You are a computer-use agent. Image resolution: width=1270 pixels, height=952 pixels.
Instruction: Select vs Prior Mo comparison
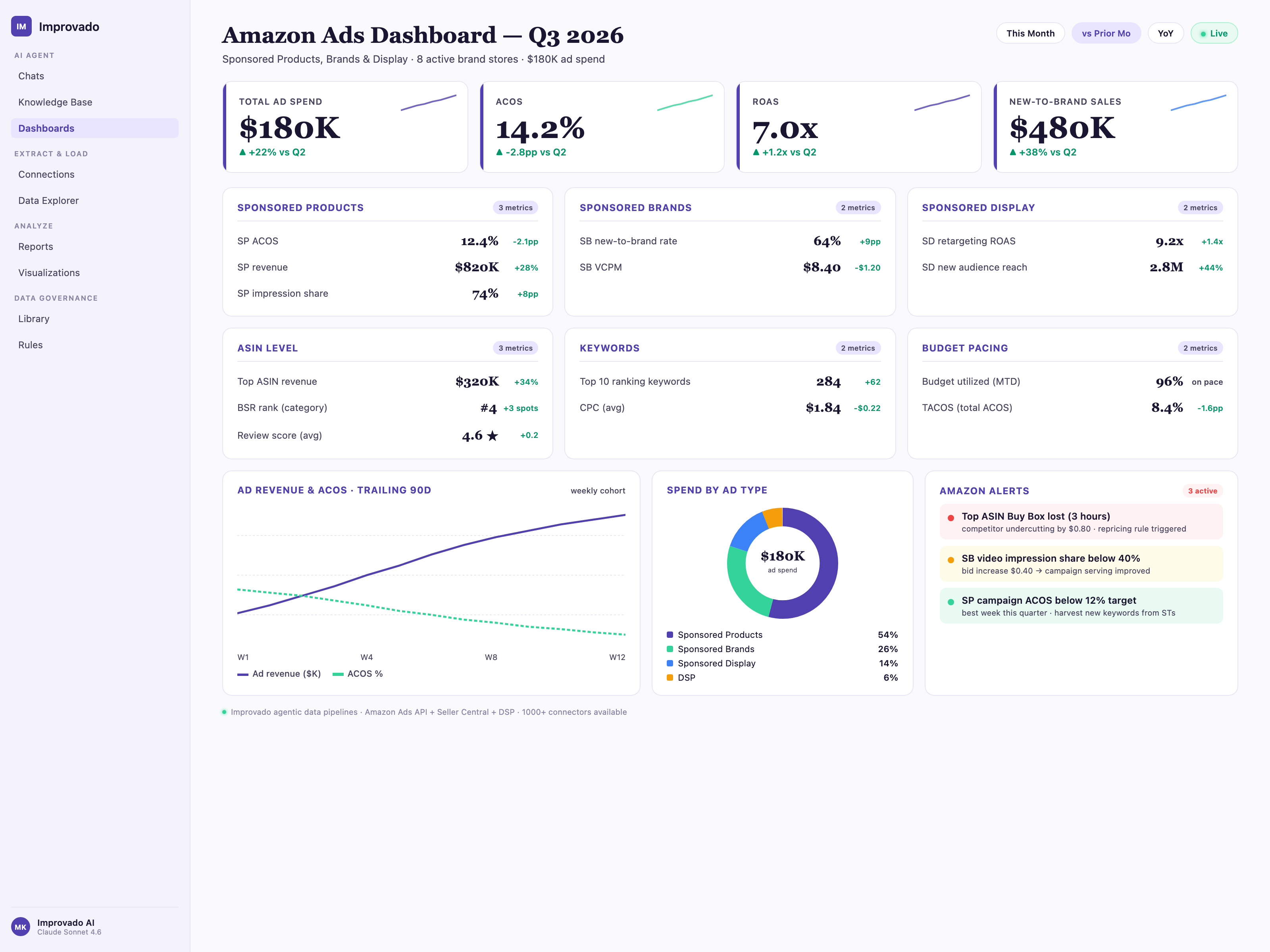[x=1106, y=33]
